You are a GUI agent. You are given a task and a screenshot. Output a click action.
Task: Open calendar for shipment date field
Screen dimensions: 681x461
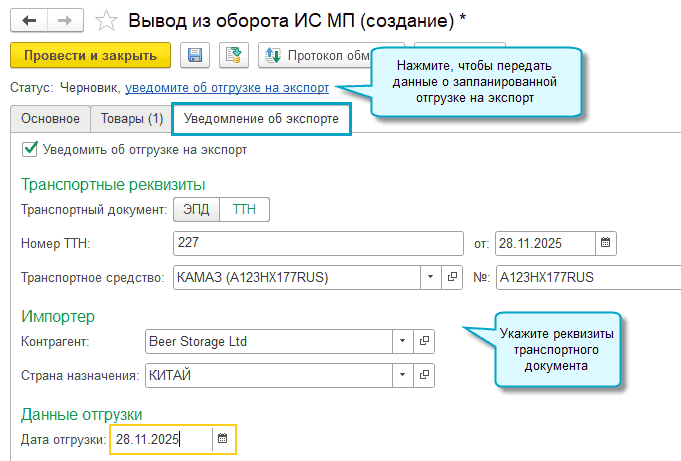(223, 439)
